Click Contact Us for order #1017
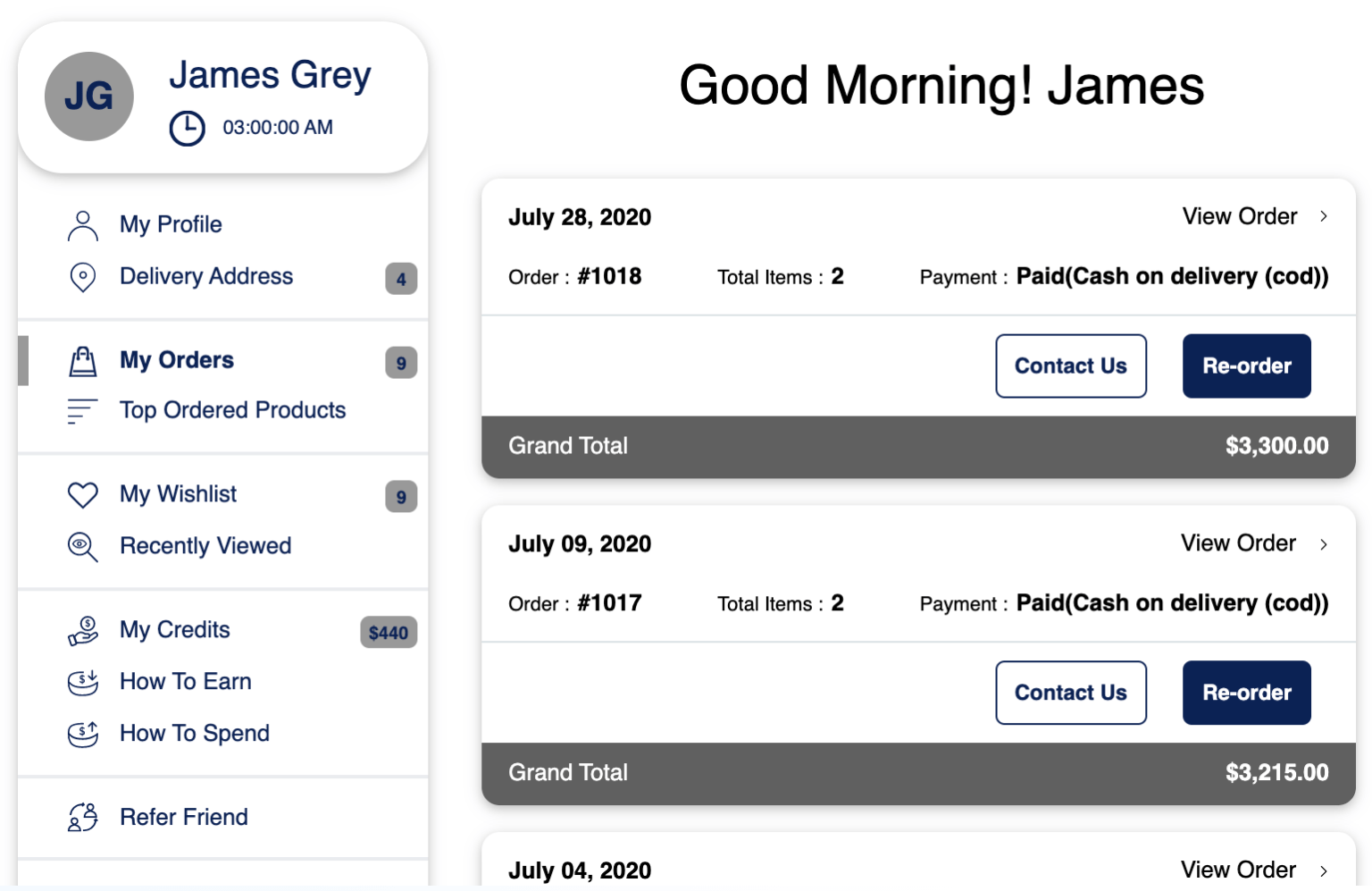1372x891 pixels. pos(1071,693)
